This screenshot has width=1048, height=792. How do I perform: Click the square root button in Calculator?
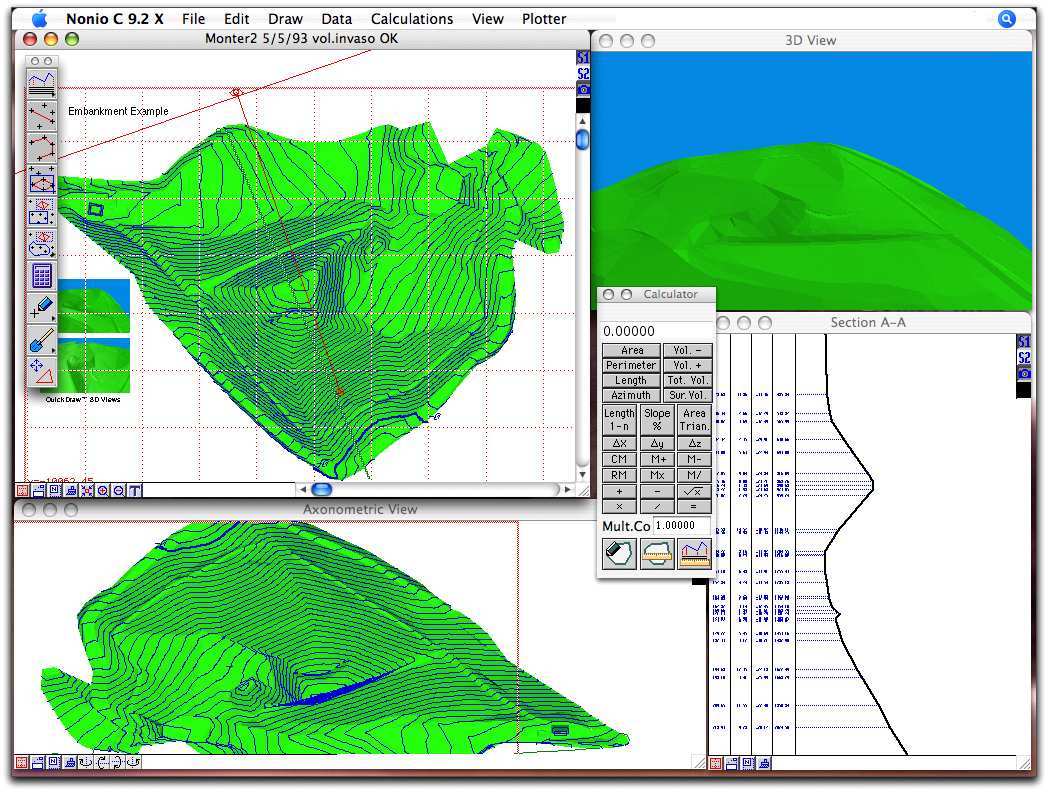point(695,491)
